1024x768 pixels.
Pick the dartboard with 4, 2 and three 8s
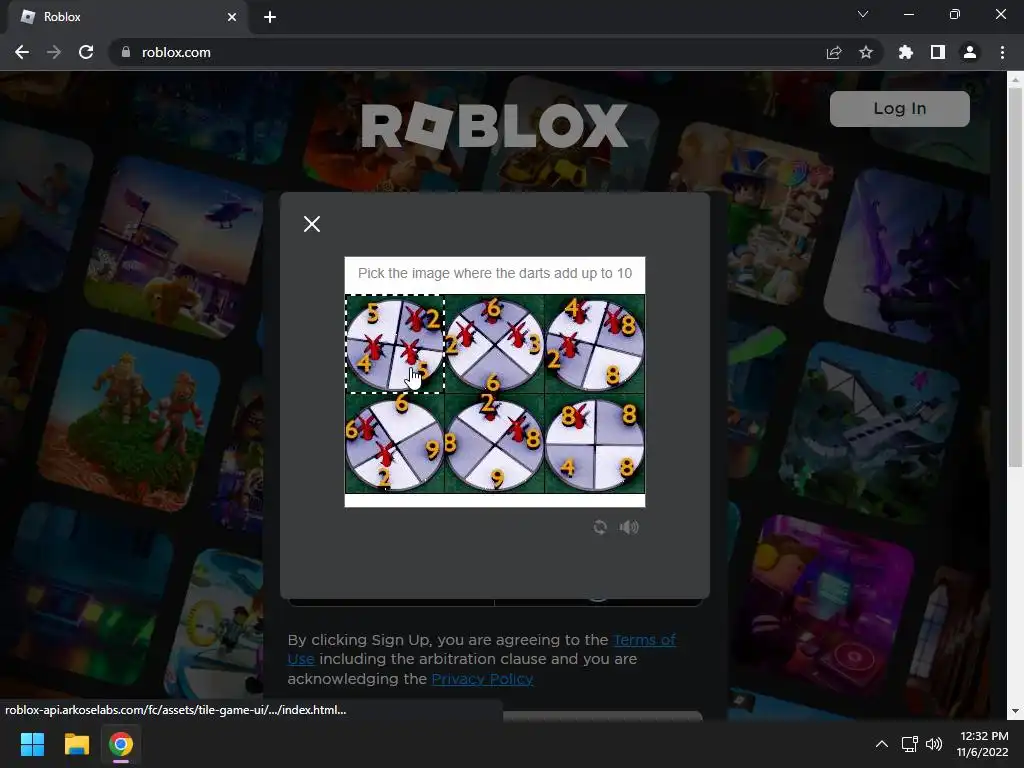click(594, 344)
